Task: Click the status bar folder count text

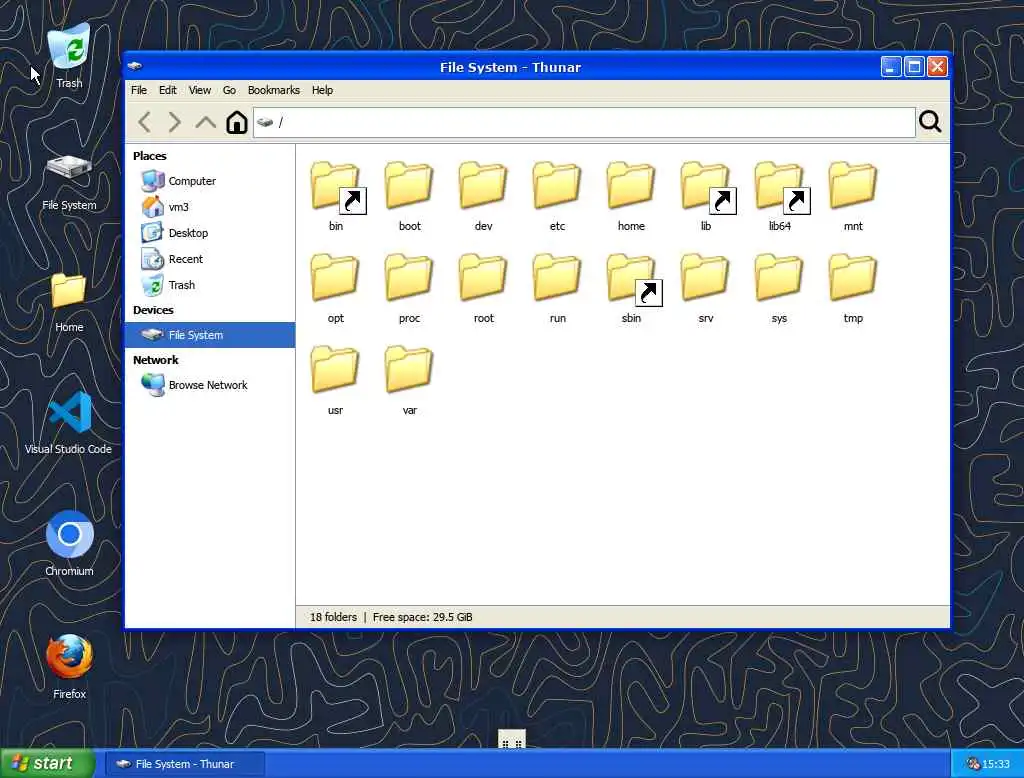Action: click(333, 617)
